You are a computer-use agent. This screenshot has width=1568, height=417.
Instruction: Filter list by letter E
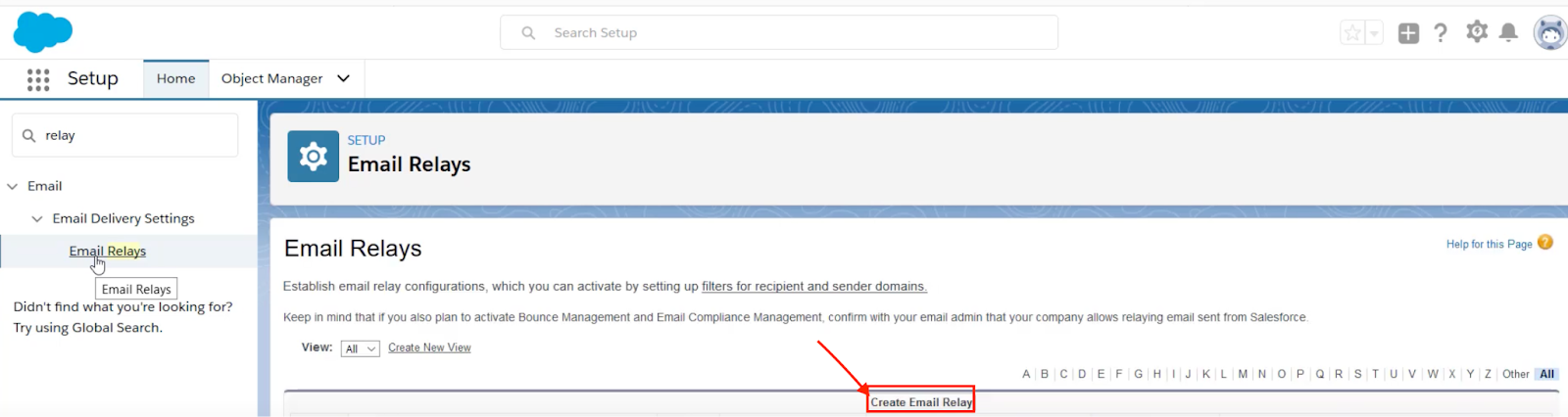pos(1101,374)
